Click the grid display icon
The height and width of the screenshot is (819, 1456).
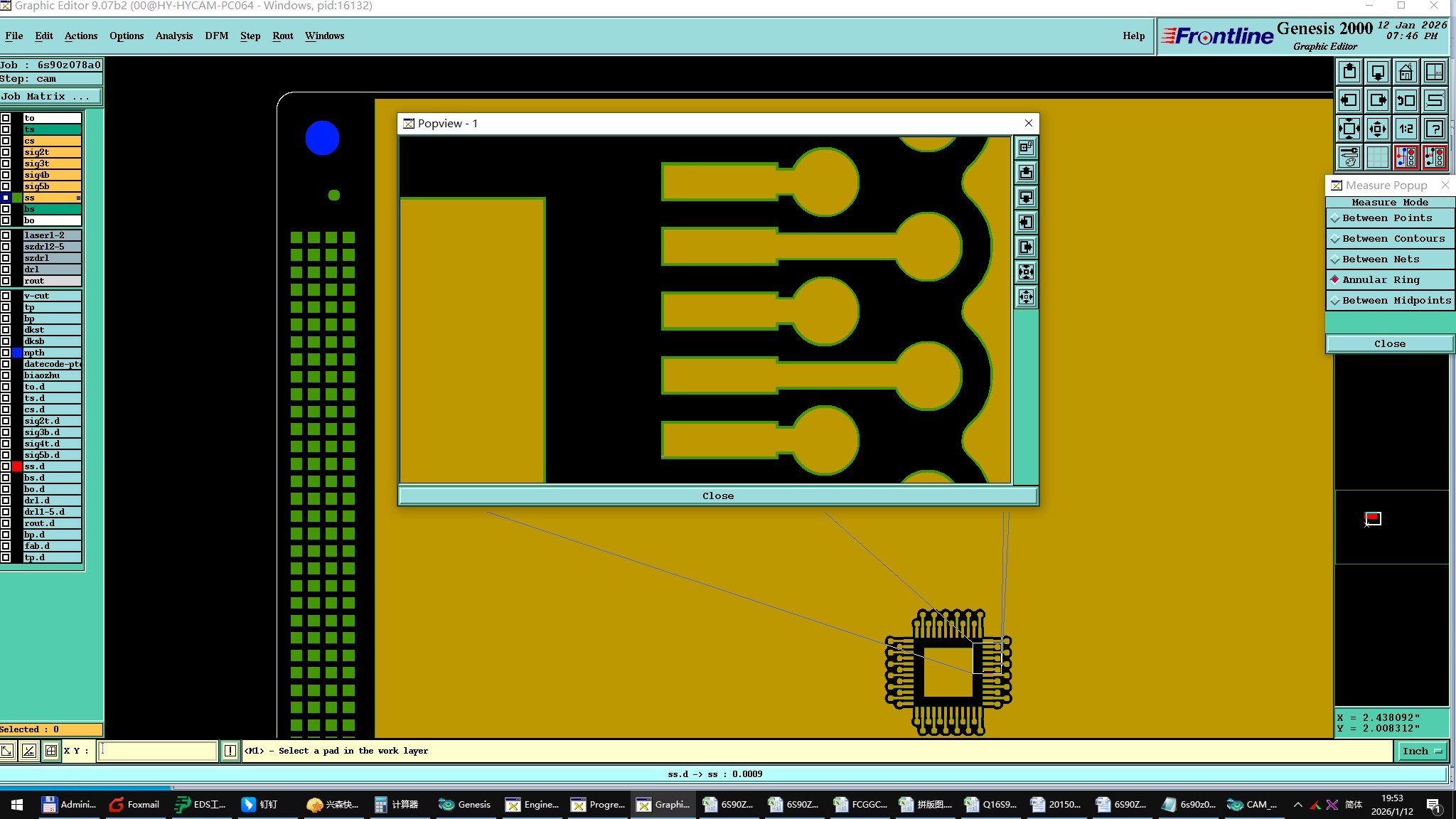1377,157
